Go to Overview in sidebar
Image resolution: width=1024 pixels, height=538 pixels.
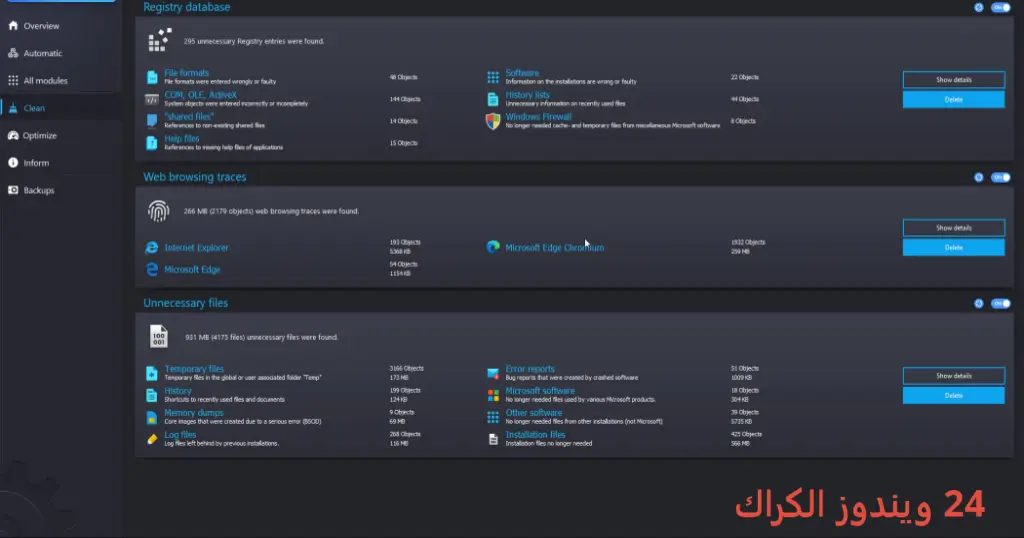pos(41,25)
